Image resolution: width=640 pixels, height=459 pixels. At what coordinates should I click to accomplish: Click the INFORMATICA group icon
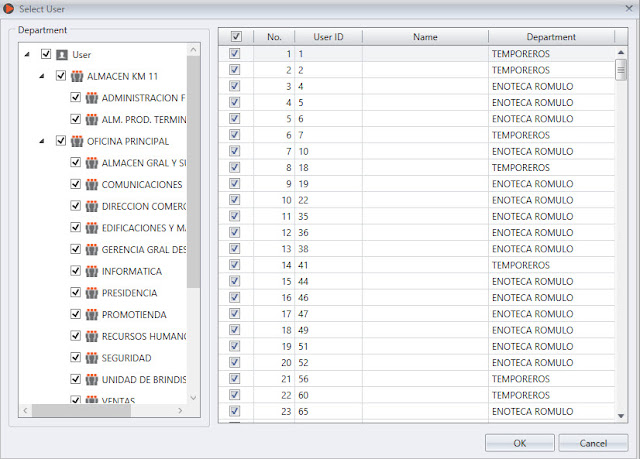(x=91, y=271)
